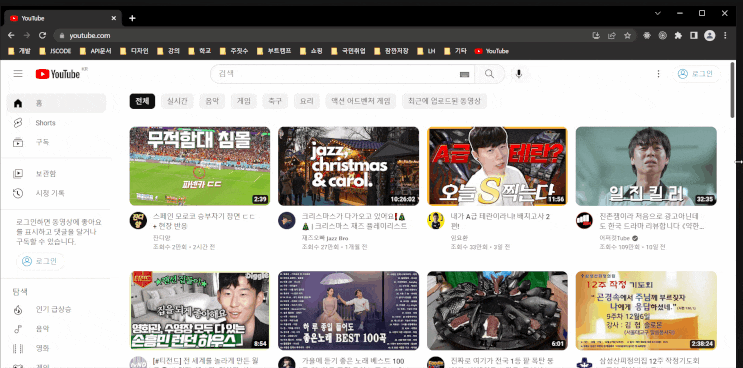Open the 스페인 모로코 승부차기 video title
Screen dimensions: 743x368
(204, 221)
